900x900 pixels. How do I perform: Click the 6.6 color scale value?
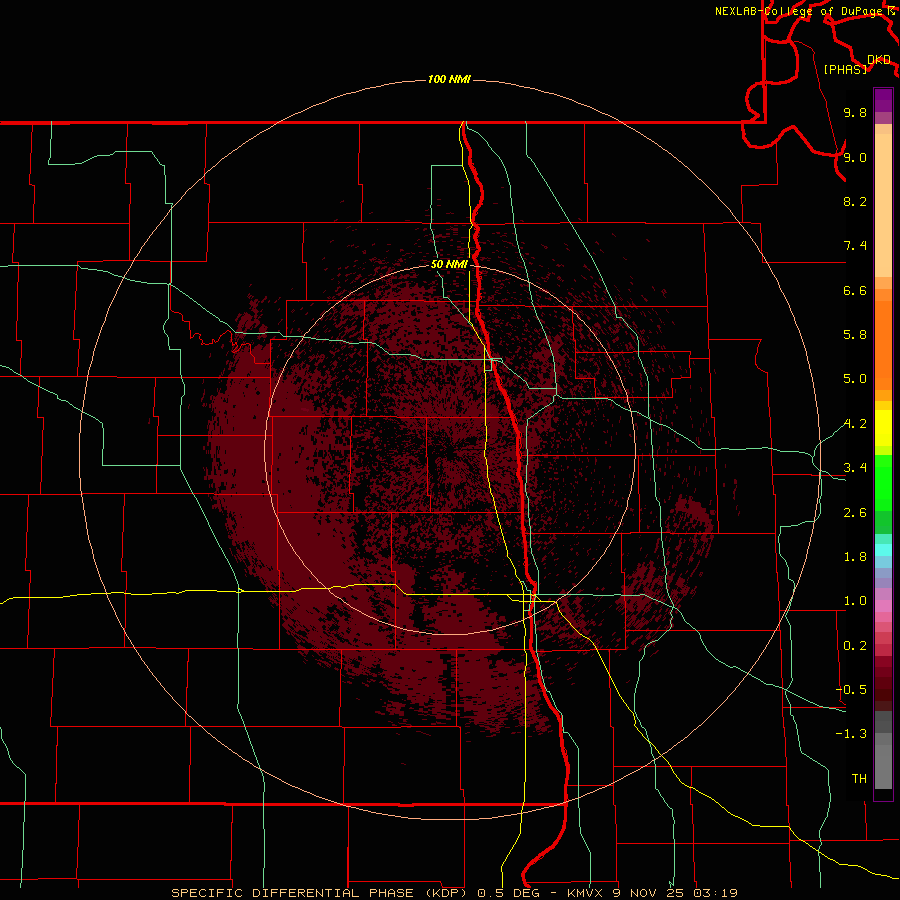tap(855, 290)
